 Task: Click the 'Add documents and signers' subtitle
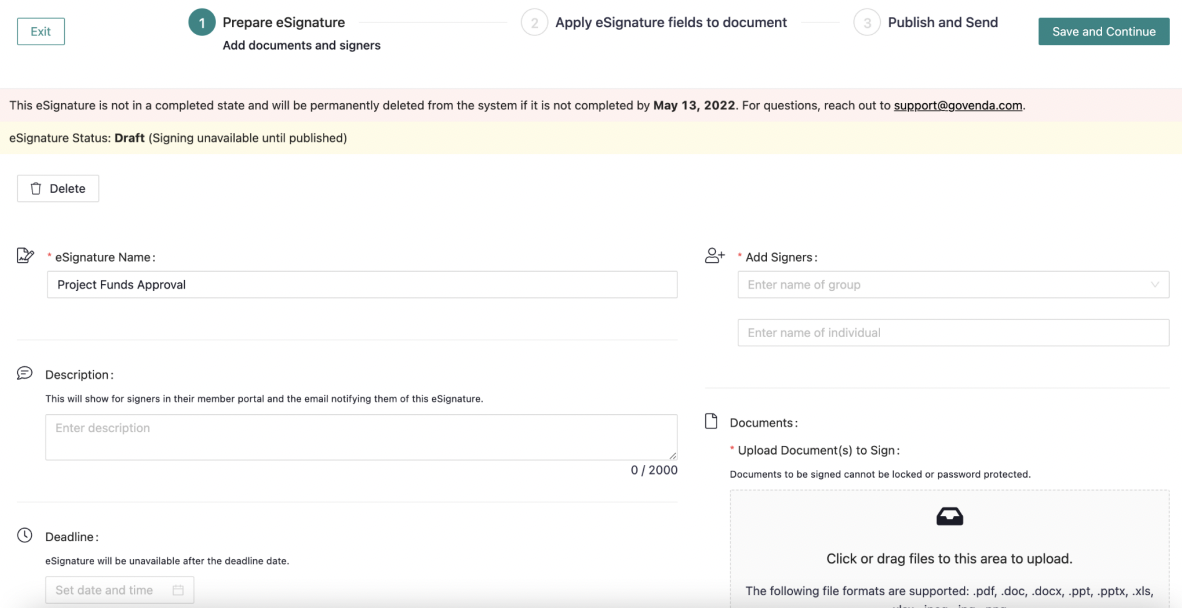coord(302,45)
